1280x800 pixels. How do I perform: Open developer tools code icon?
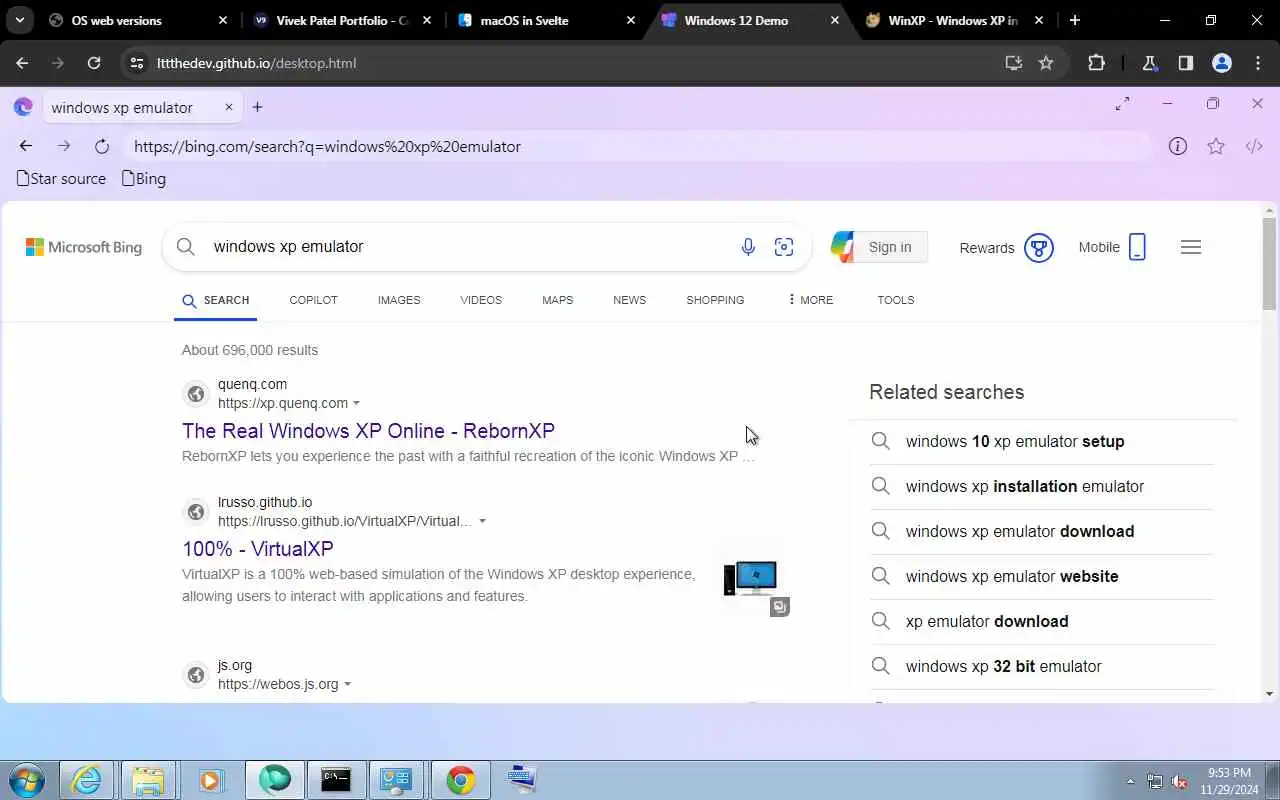[x=1254, y=146]
